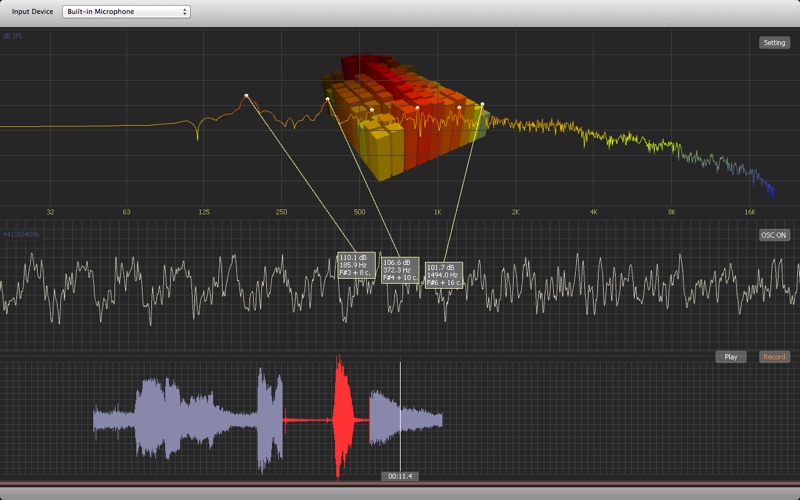The height and width of the screenshot is (500, 800).
Task: Open the Input Device dropdown
Action: tap(125, 12)
